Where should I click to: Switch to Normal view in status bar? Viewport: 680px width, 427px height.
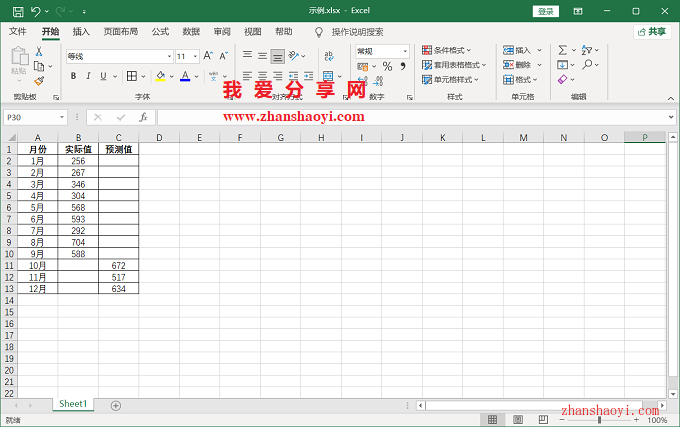(492, 420)
